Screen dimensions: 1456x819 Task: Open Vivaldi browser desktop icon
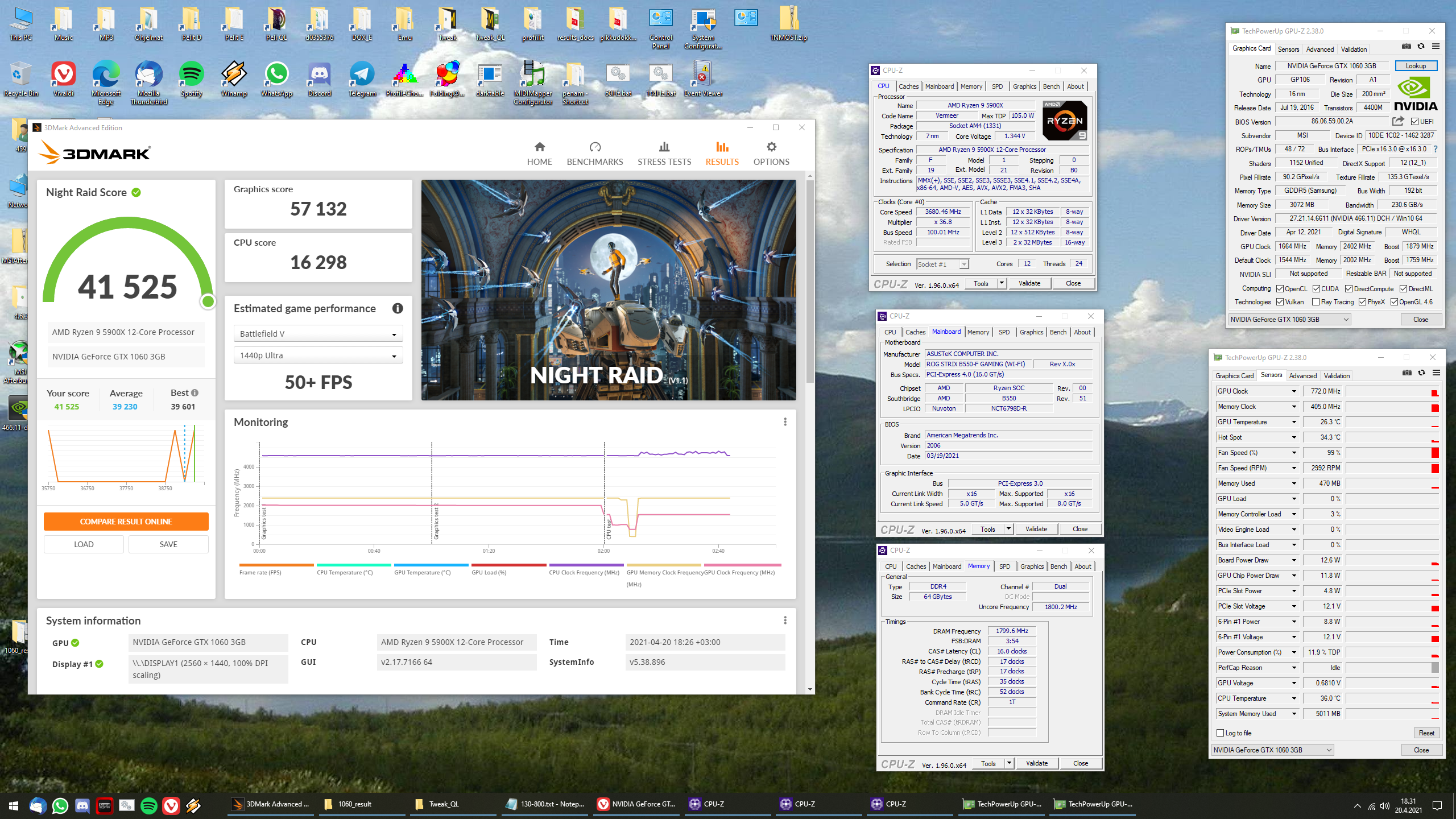pos(63,79)
